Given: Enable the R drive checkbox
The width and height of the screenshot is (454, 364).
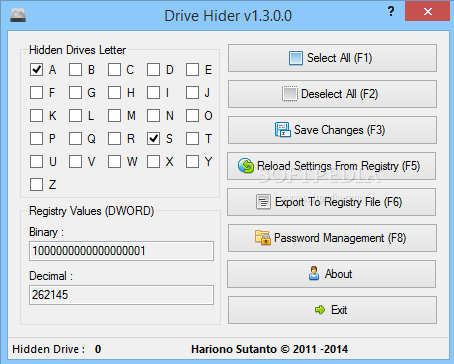Looking at the screenshot, I should point(114,138).
